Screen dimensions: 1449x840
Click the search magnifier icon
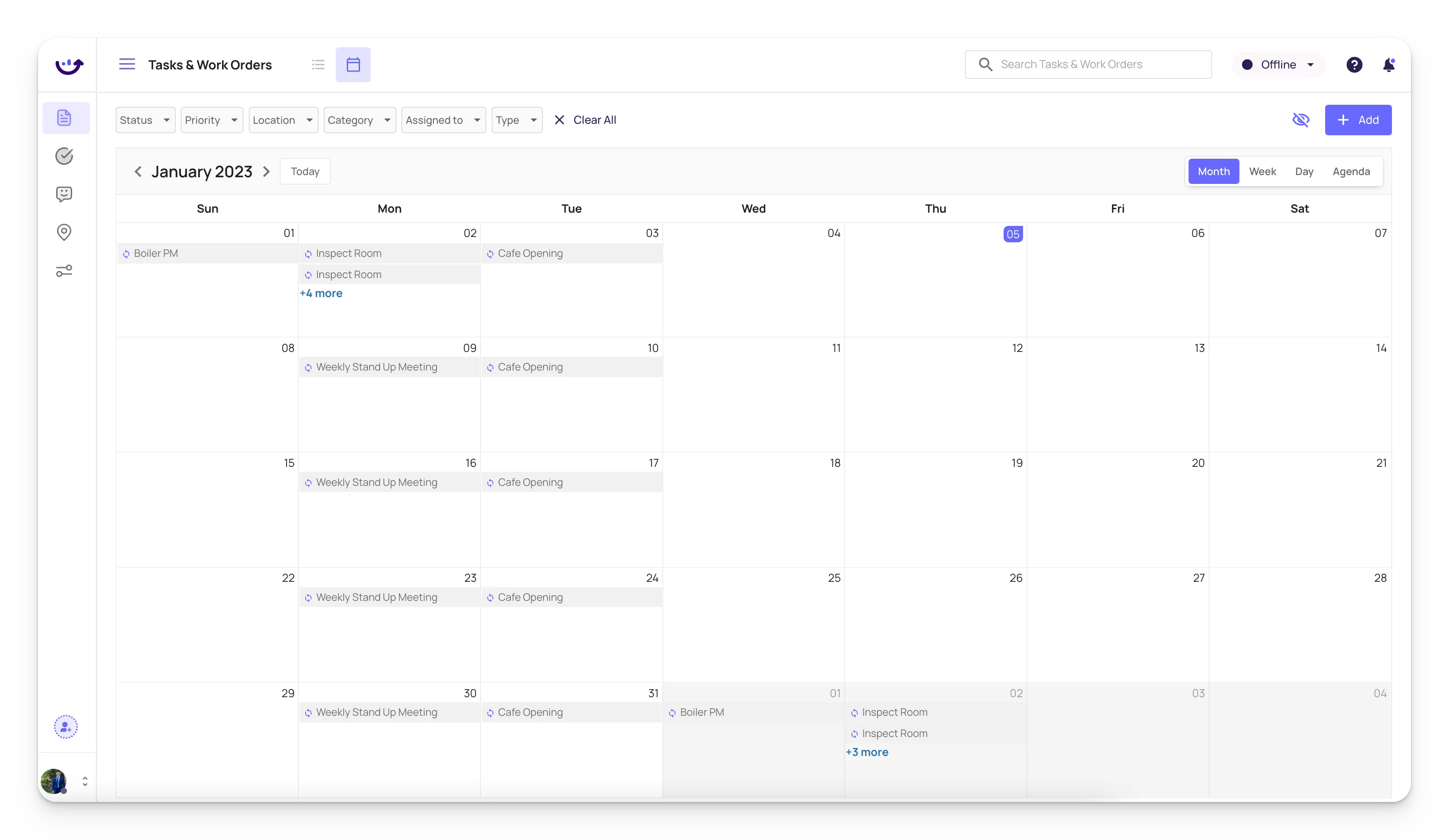(x=985, y=65)
